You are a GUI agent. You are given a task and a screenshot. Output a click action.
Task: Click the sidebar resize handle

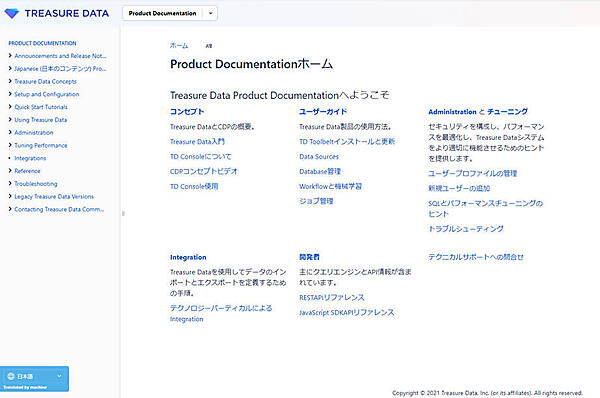click(123, 213)
